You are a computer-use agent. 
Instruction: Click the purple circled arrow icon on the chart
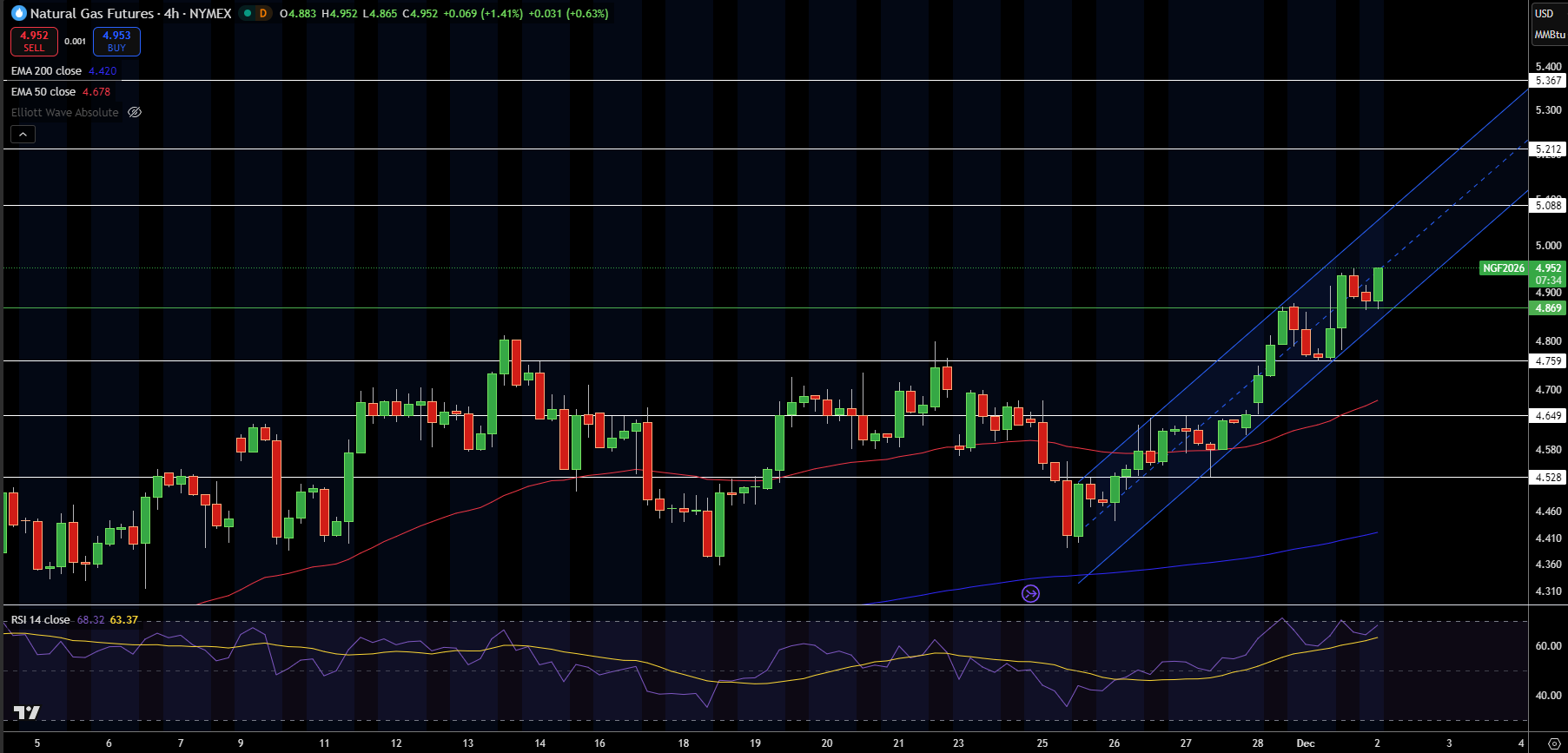point(1030,593)
